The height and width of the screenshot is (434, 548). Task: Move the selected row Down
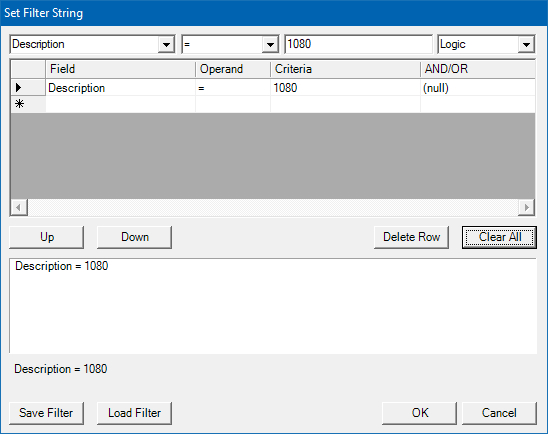[135, 237]
